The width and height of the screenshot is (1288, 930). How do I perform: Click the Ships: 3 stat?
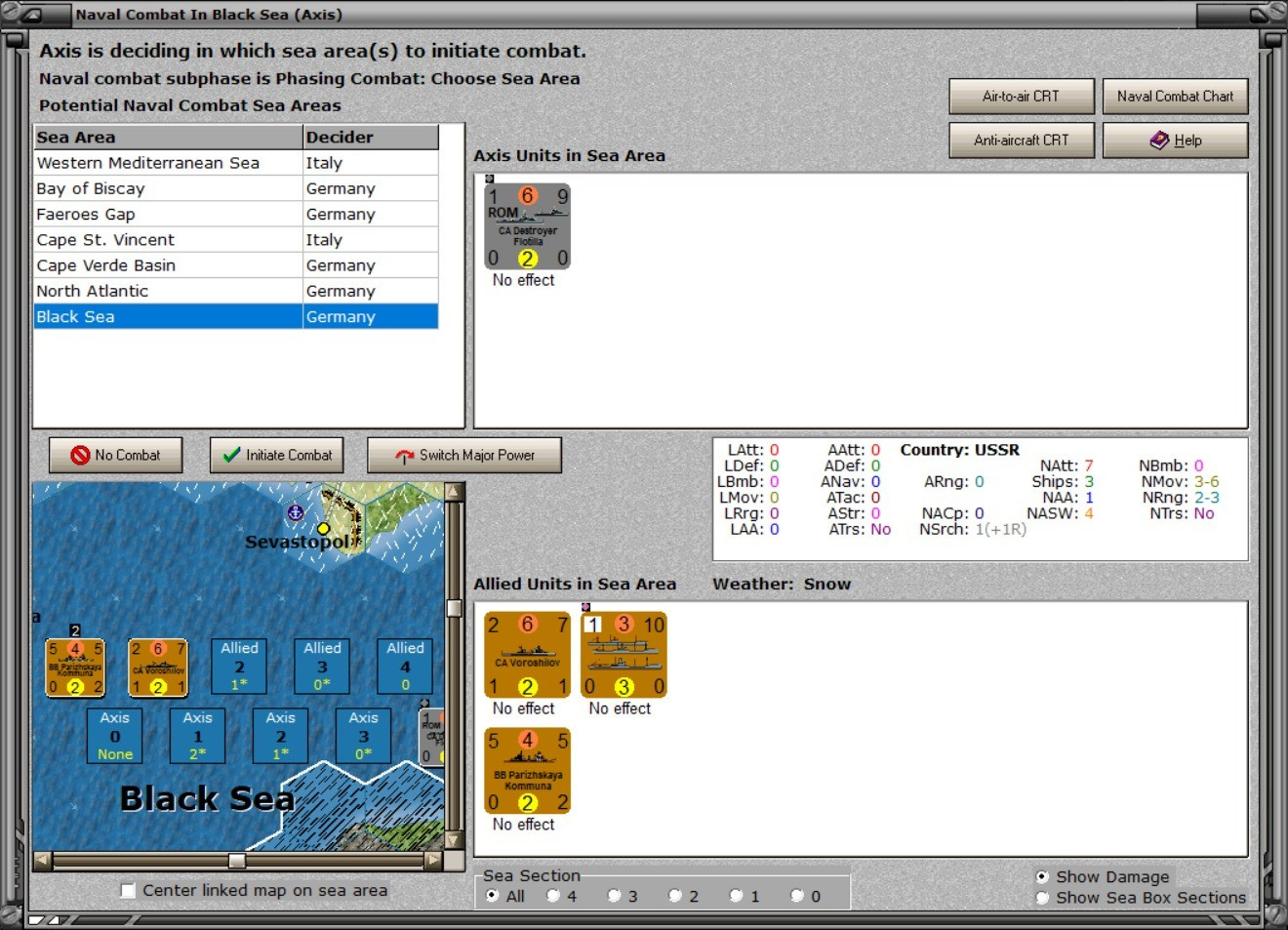click(1063, 481)
